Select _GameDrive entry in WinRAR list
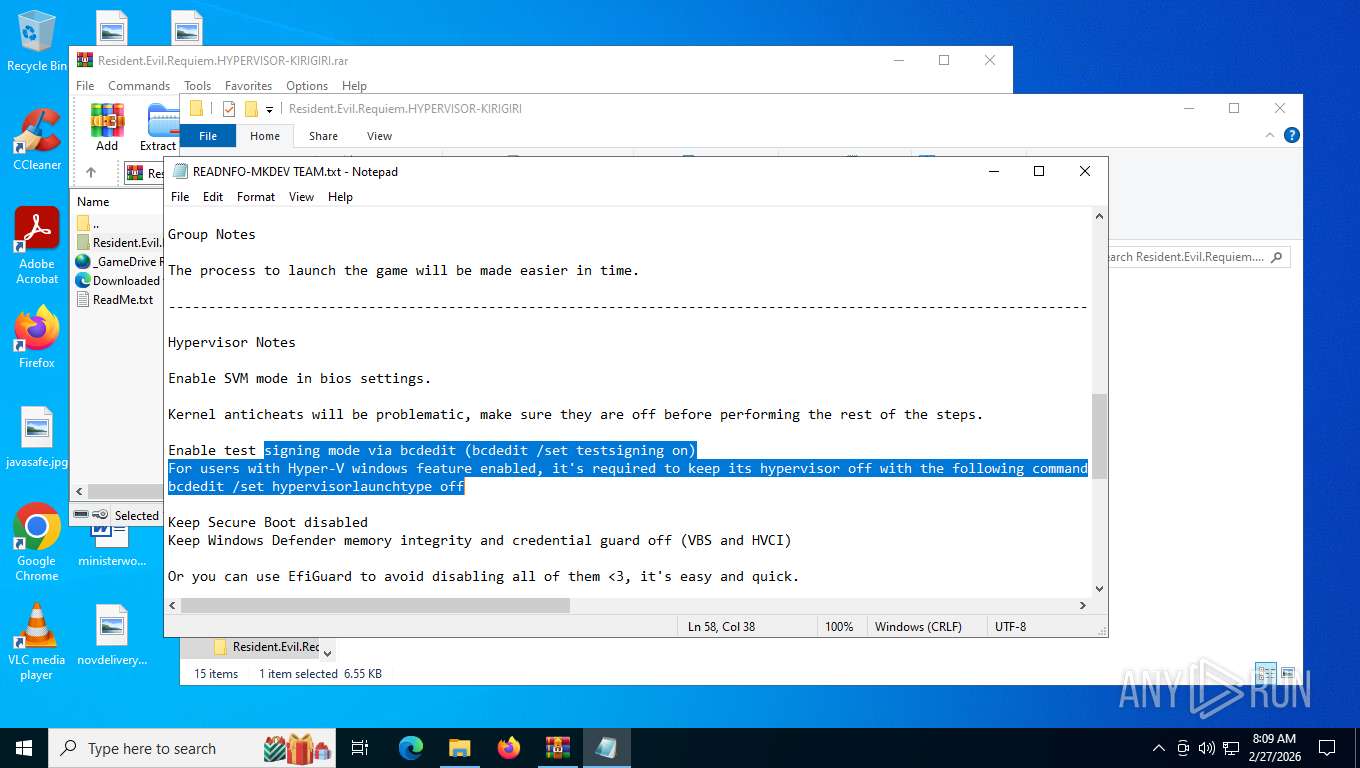 [x=118, y=261]
